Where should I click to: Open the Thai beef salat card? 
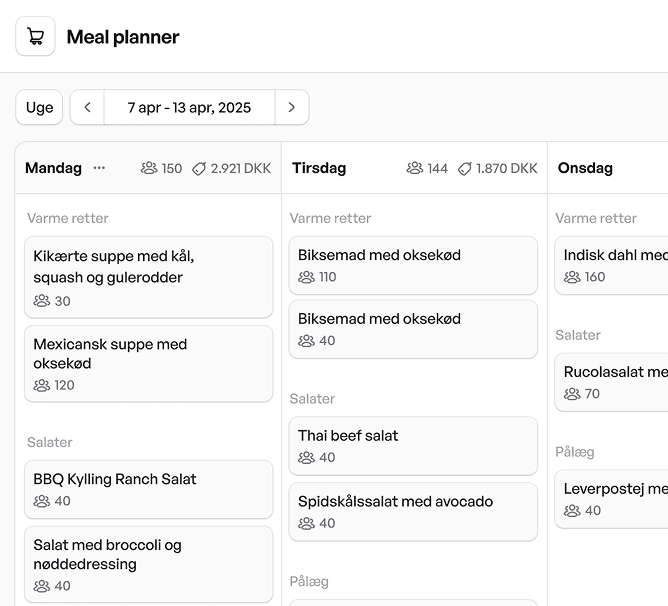(413, 446)
